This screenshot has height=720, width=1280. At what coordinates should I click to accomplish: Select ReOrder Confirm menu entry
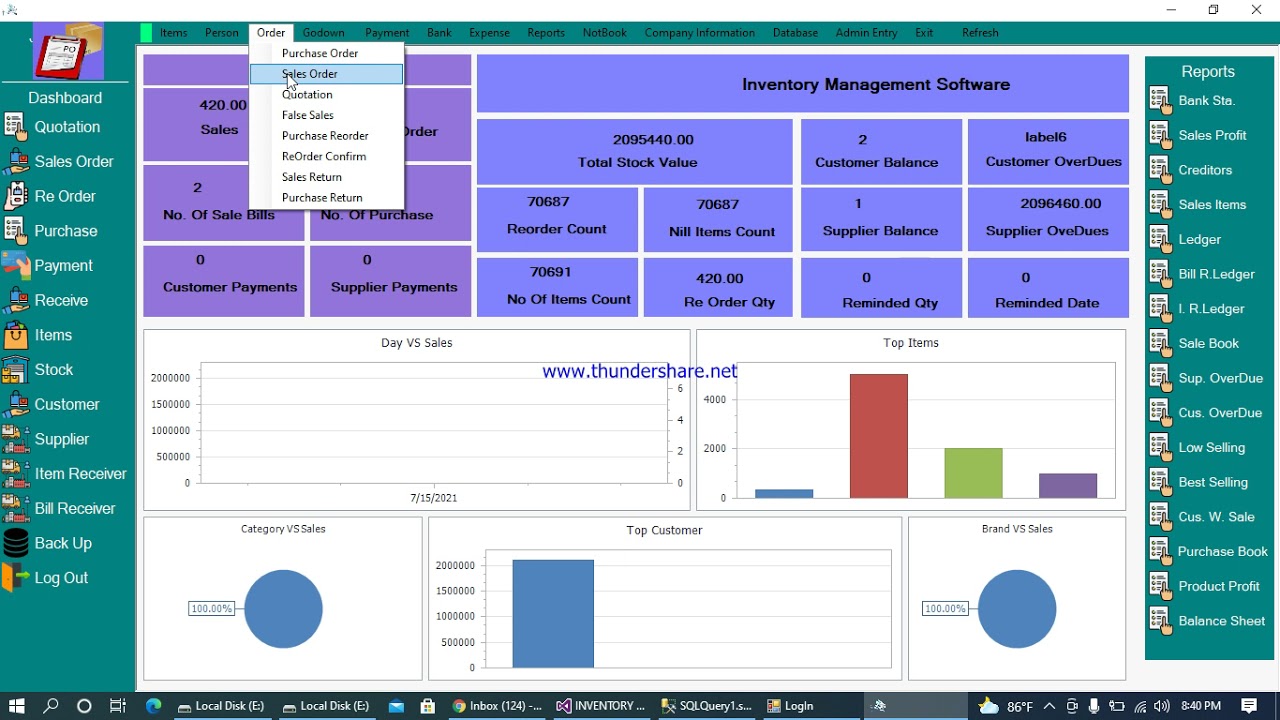(x=327, y=156)
